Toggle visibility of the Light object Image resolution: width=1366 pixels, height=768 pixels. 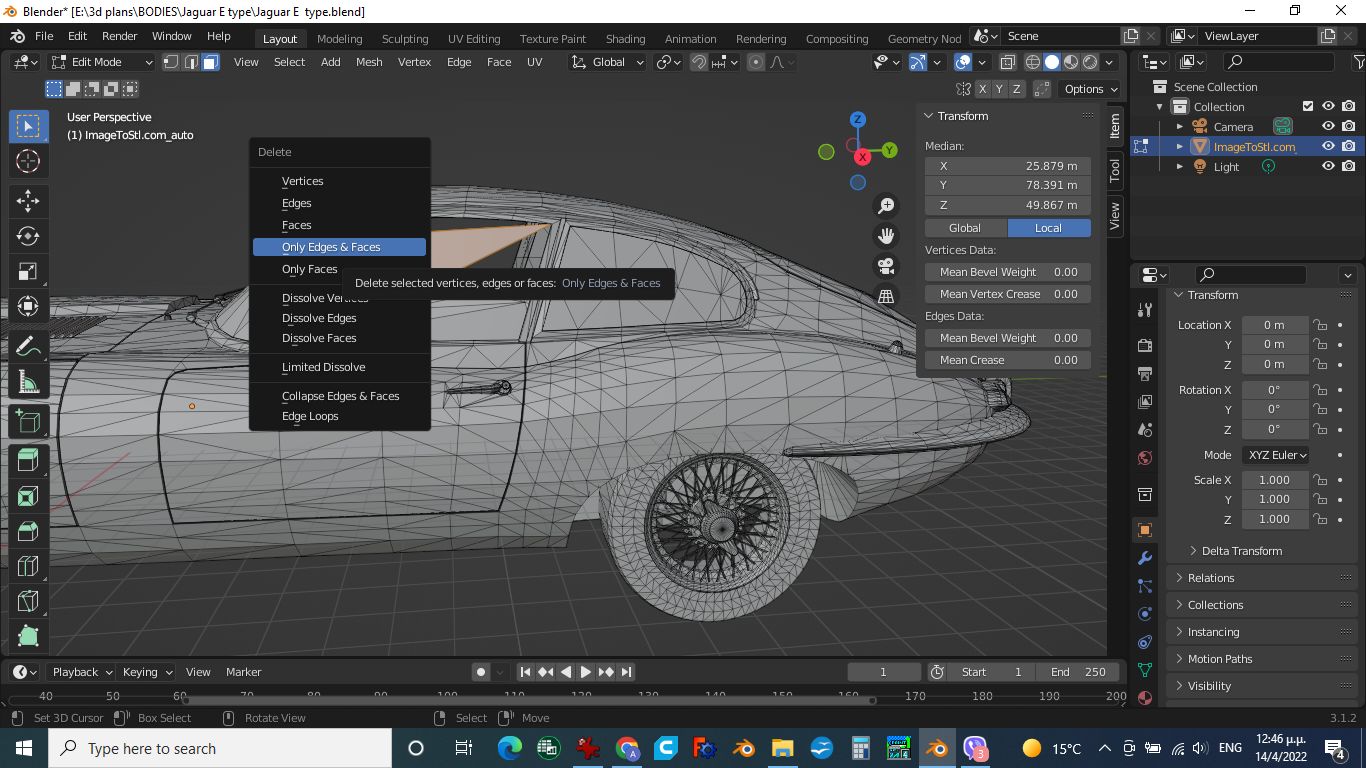(1328, 167)
